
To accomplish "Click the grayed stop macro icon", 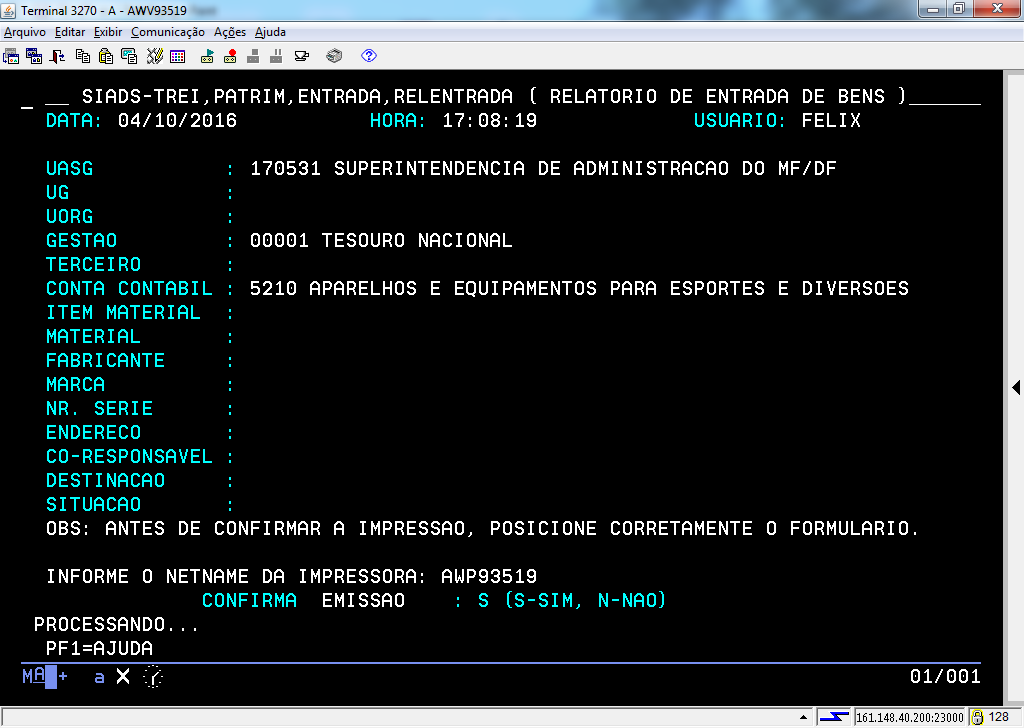I will click(x=253, y=56).
